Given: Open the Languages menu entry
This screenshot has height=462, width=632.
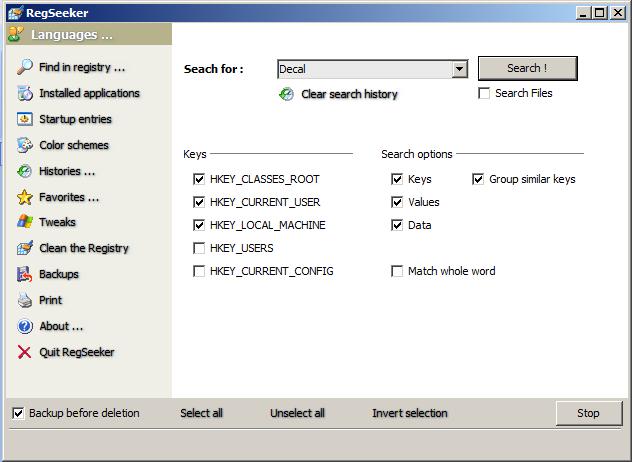Looking at the screenshot, I should pyautogui.click(x=72, y=35).
